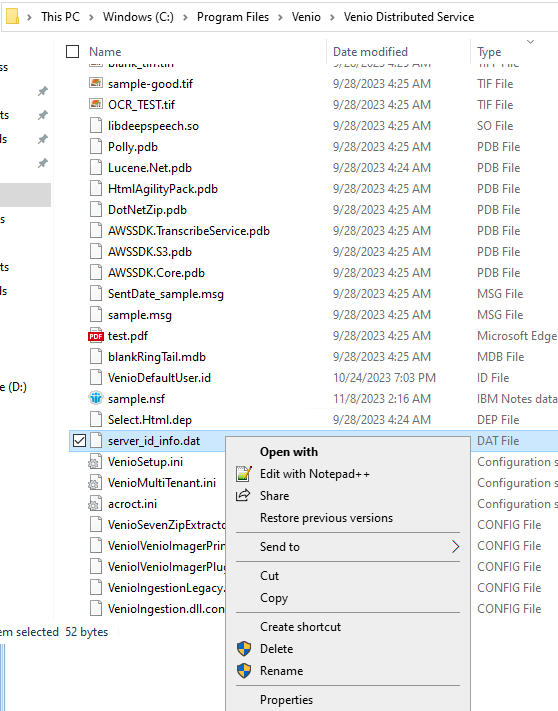Sort files by Date modified column
The width and height of the screenshot is (558, 711).
point(370,52)
